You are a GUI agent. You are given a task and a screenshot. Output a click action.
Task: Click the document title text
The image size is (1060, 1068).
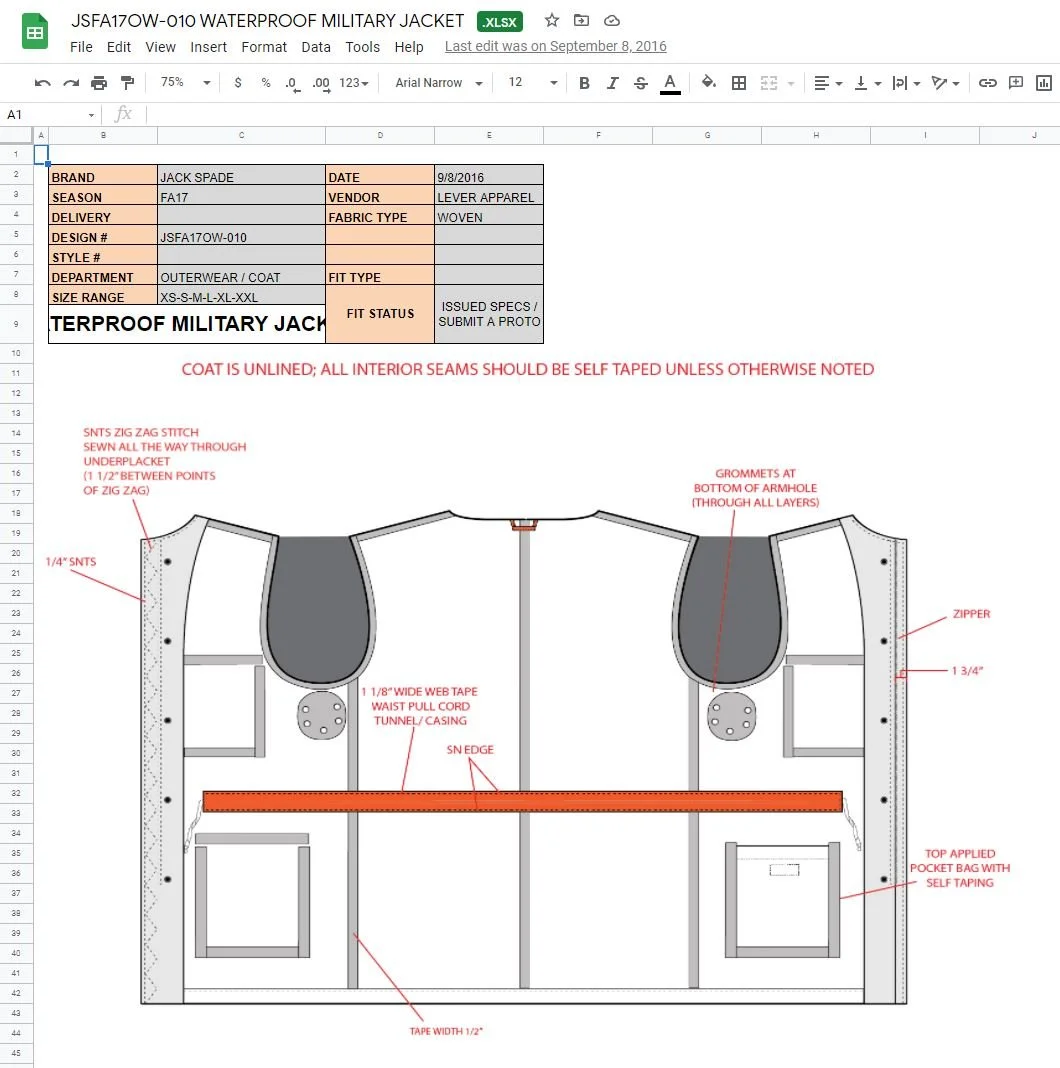(x=267, y=20)
